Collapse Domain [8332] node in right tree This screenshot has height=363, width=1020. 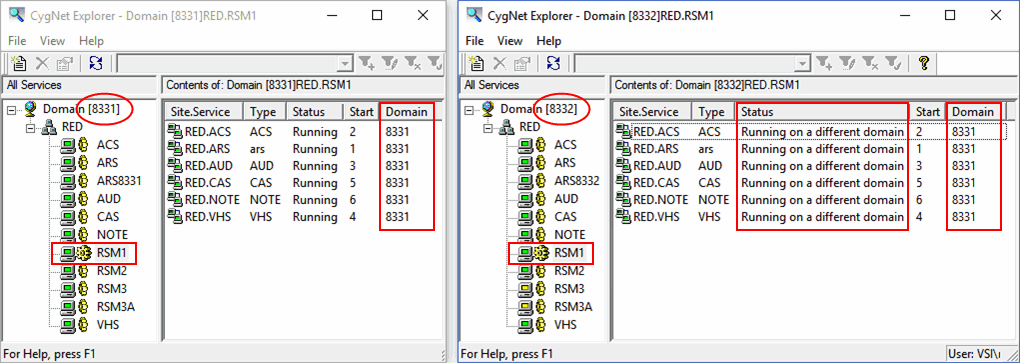[468, 110]
